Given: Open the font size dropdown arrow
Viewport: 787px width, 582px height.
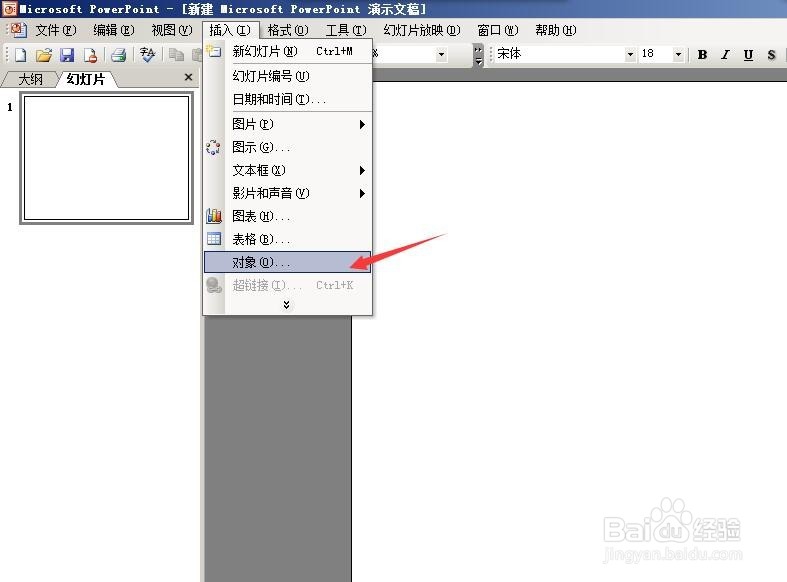Looking at the screenshot, I should pyautogui.click(x=678, y=55).
